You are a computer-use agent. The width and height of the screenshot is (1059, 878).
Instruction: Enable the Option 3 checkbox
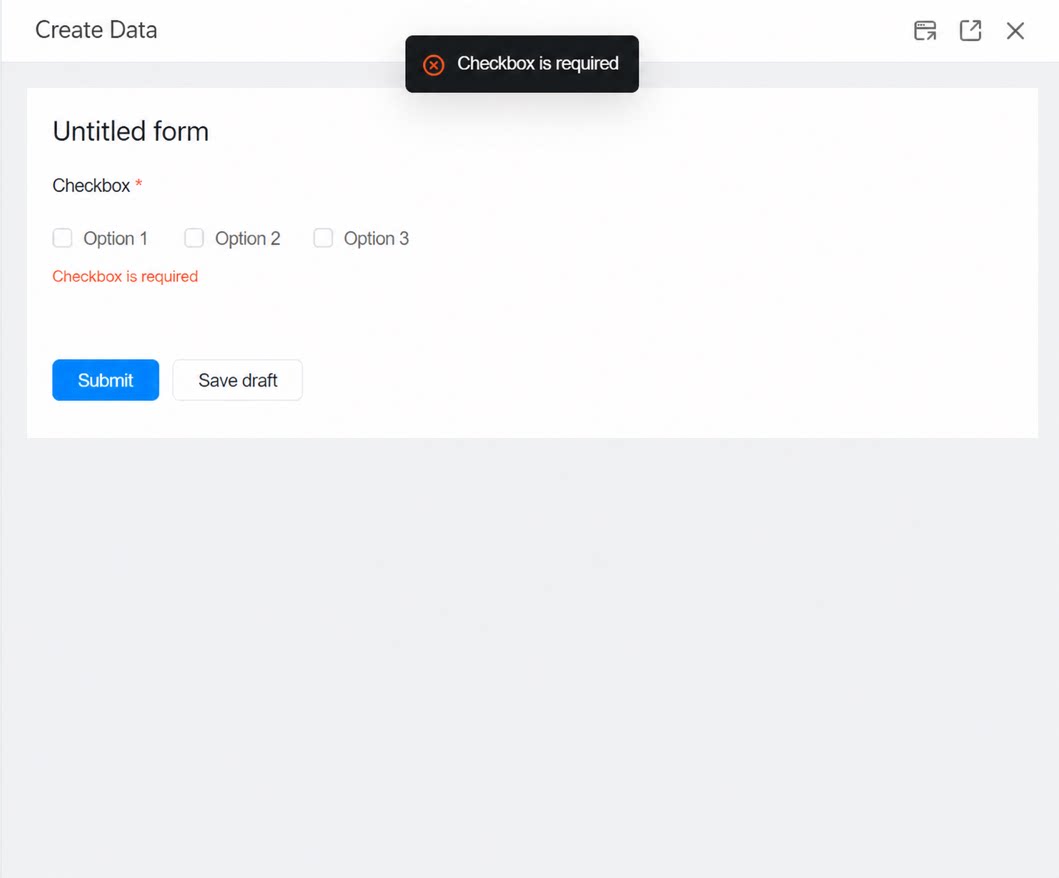pyautogui.click(x=323, y=238)
